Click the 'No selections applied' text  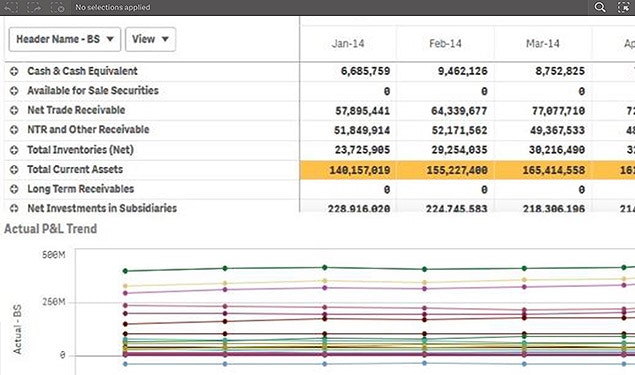pos(113,7)
